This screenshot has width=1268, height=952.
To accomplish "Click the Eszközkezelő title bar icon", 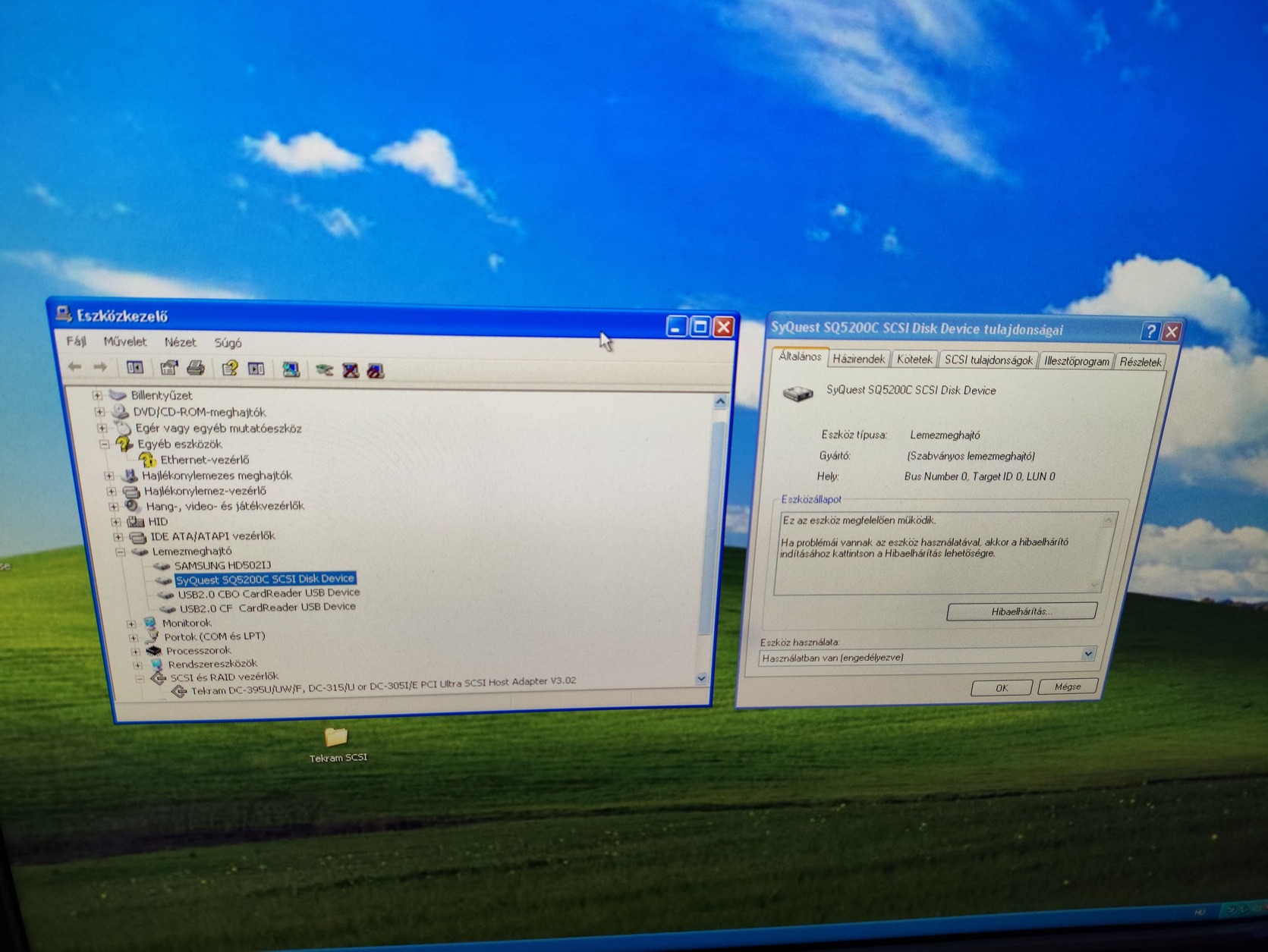I will (x=64, y=314).
